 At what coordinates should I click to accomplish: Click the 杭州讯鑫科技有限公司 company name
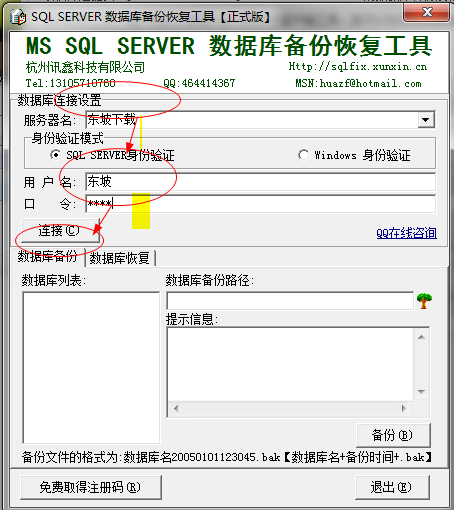click(x=85, y=67)
